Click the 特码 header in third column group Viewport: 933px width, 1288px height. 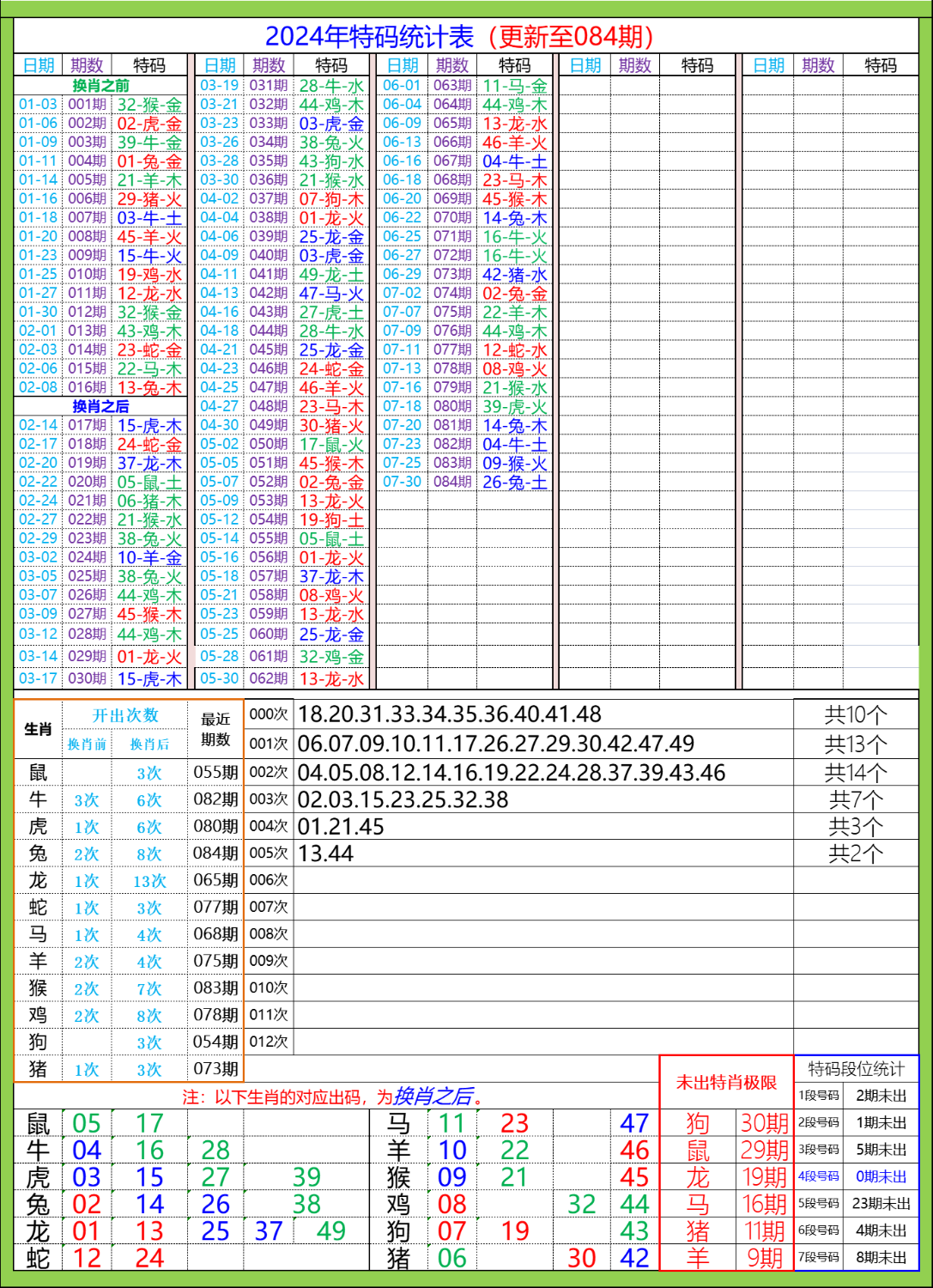click(516, 64)
